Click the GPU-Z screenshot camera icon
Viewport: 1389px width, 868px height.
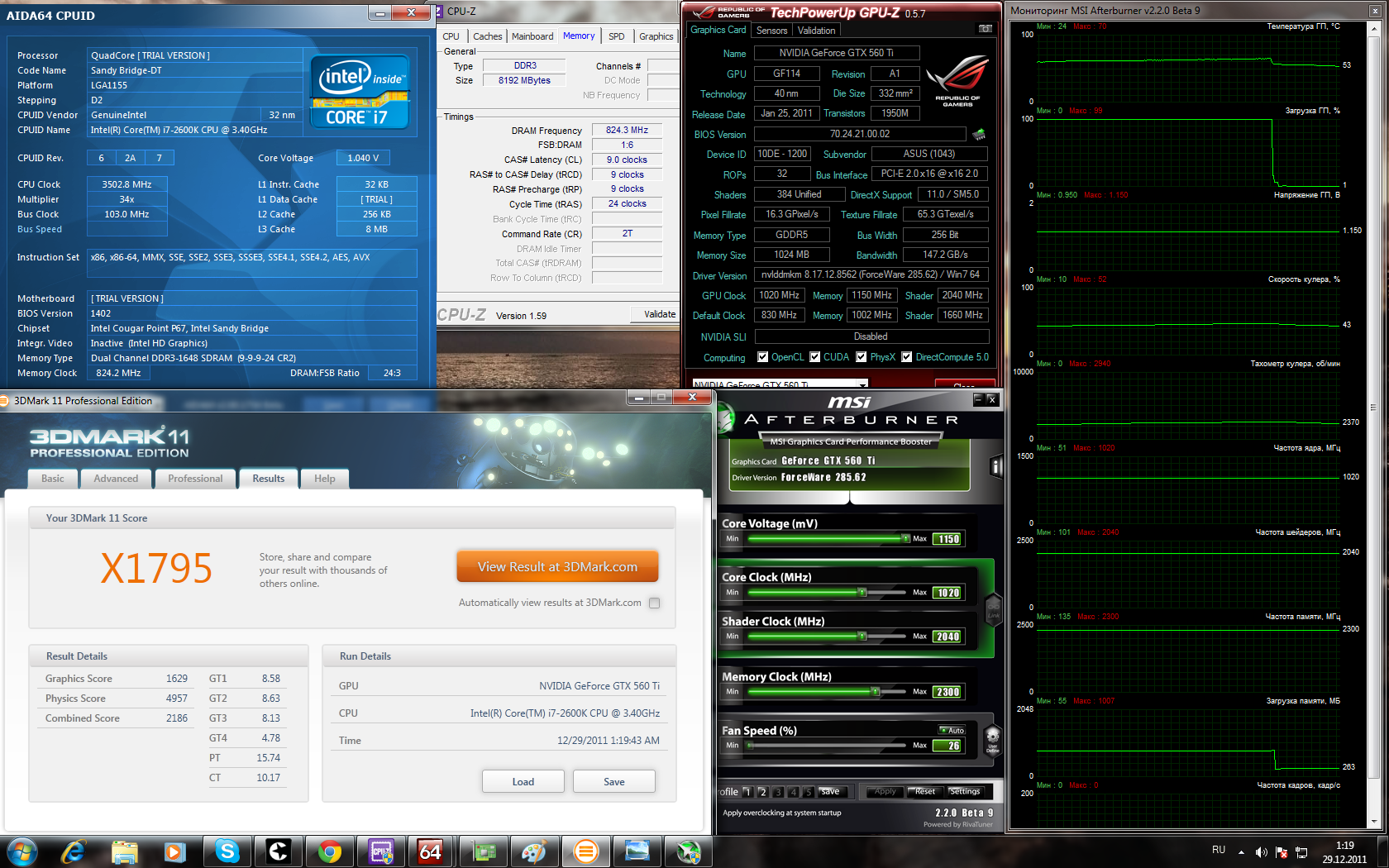(985, 29)
